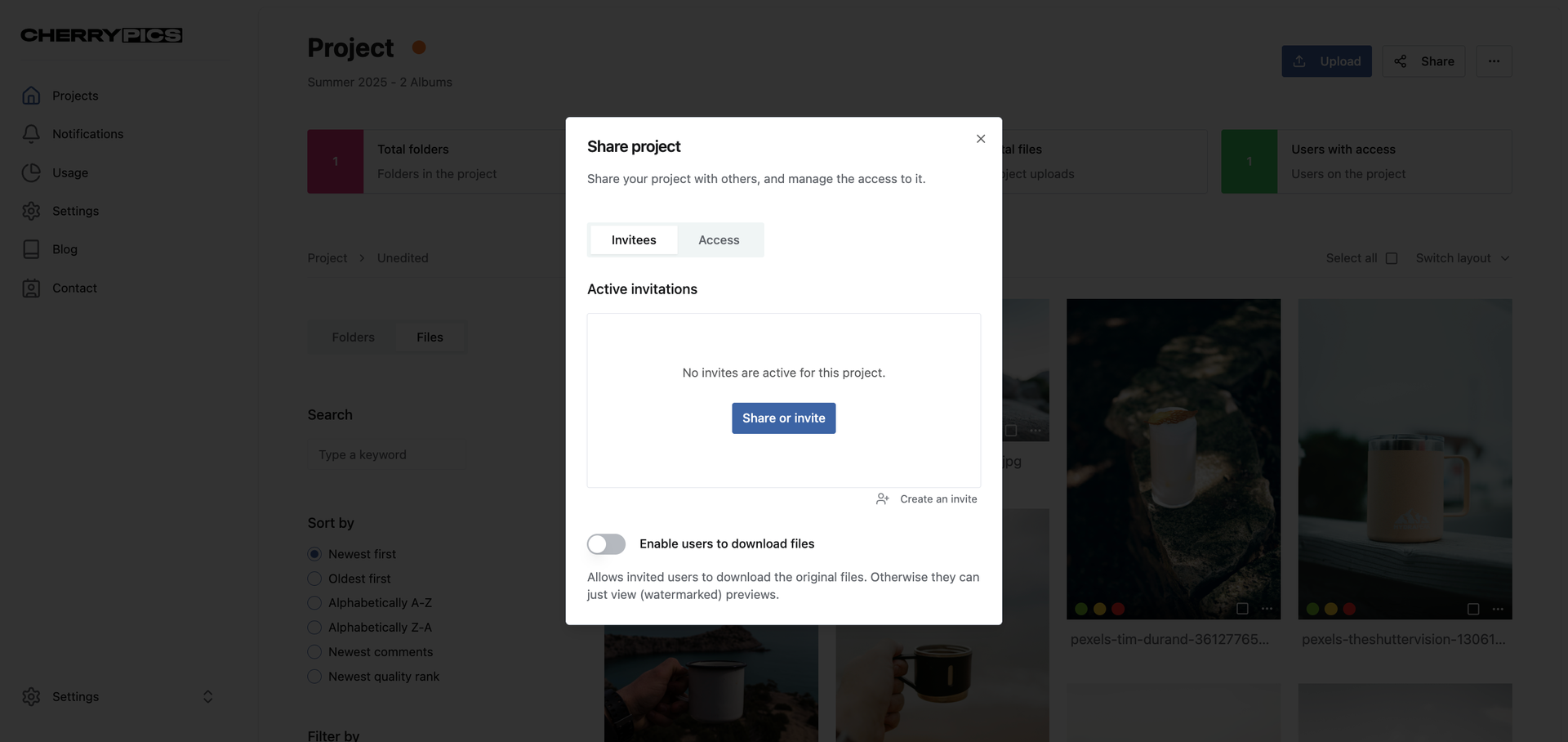
Task: Click the breadcrumb chevron after Project
Action: pyautogui.click(x=362, y=258)
